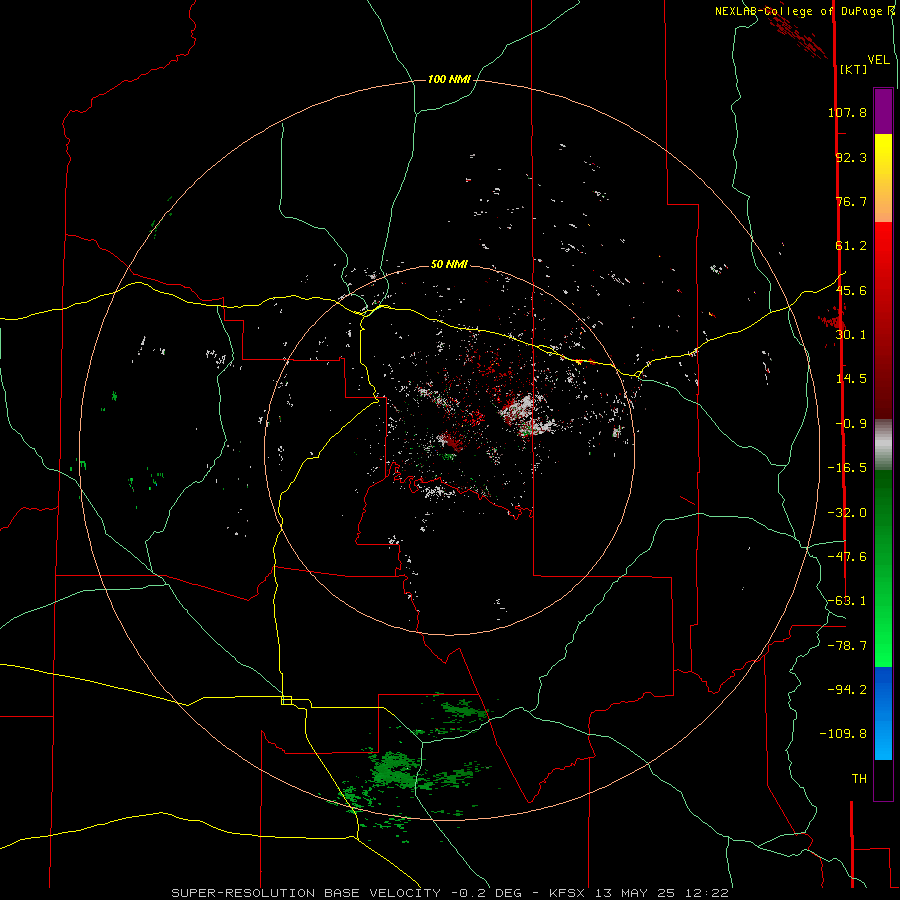Click the VEL legend title
The height and width of the screenshot is (900, 900).
(x=878, y=60)
